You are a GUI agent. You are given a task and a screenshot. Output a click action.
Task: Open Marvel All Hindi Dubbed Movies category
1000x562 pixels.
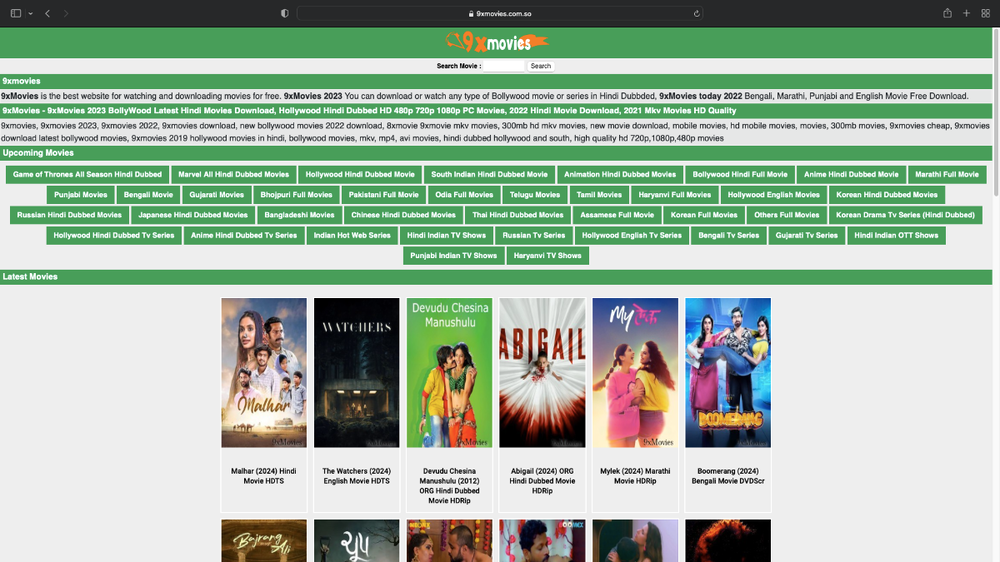pos(233,174)
